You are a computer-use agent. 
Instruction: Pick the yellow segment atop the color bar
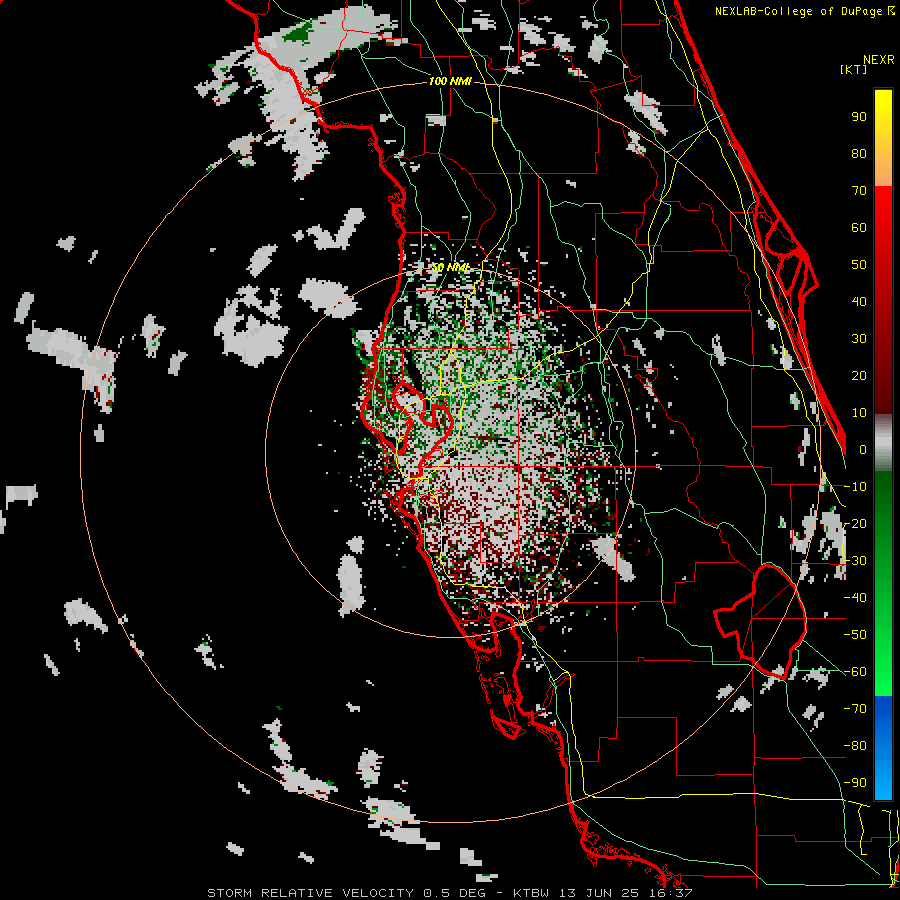883,138
